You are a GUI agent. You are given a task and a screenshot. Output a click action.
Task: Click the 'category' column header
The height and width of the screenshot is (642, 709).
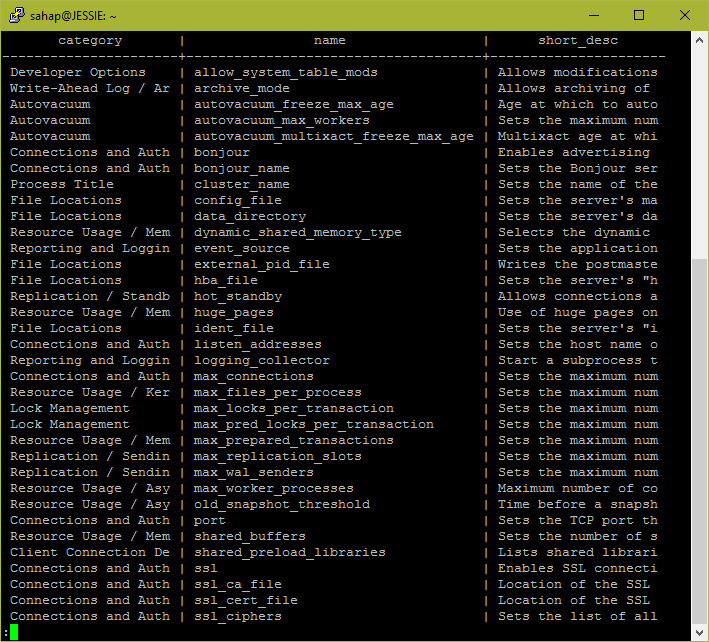[x=90, y=41]
